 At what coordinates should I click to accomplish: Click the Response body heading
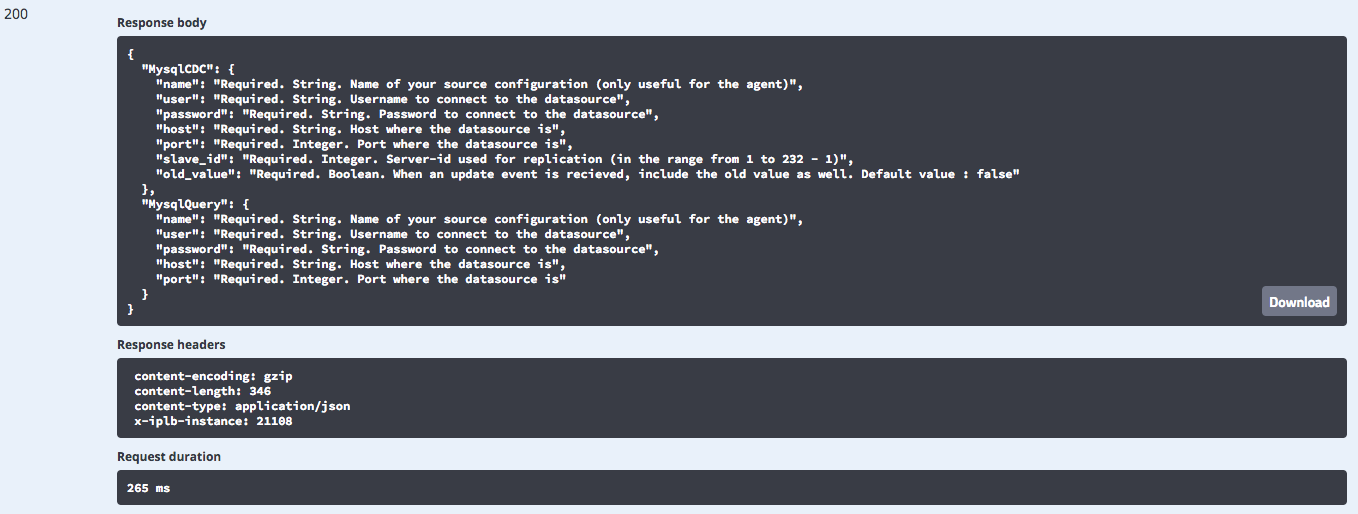[162, 22]
